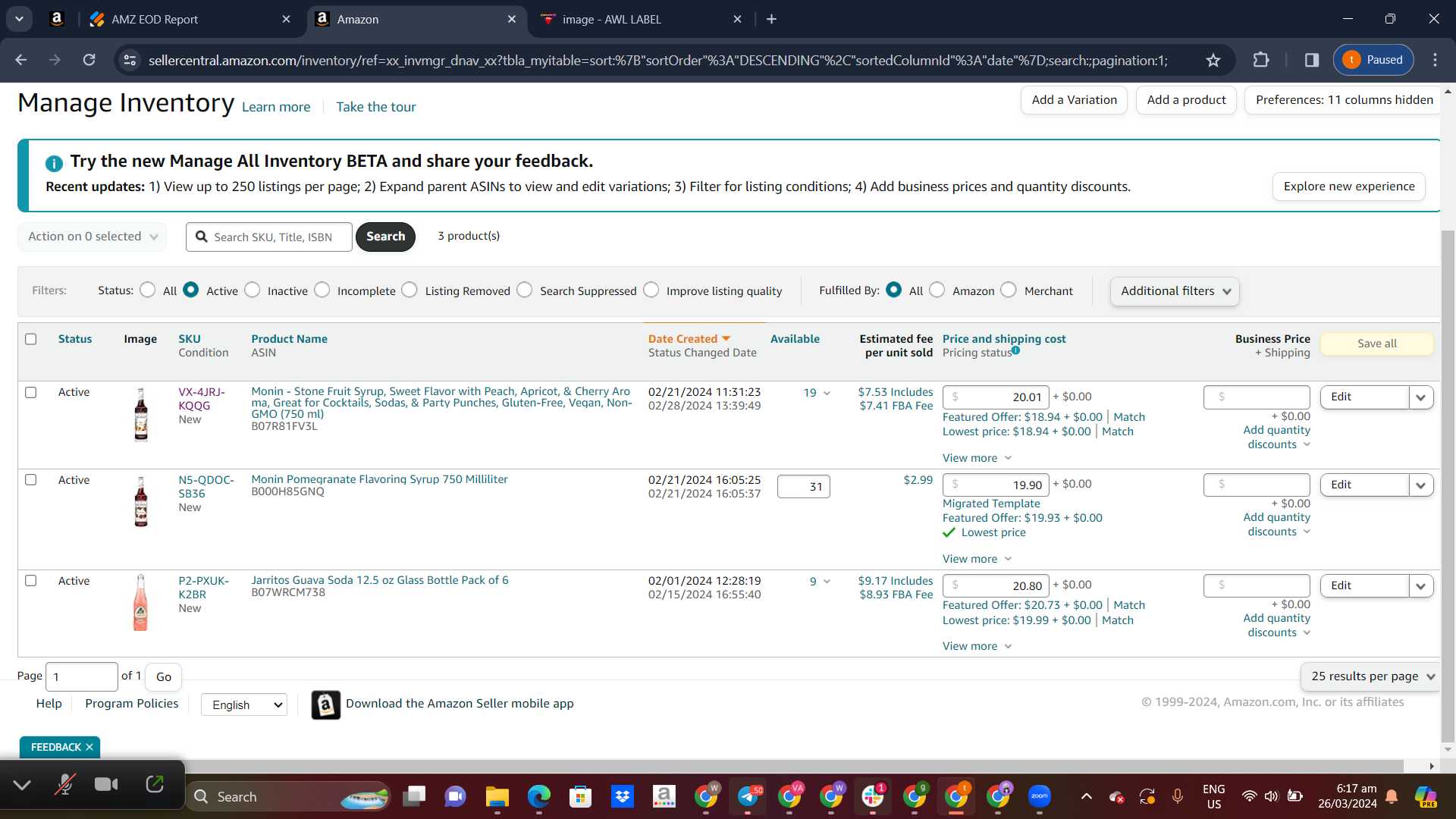Select the Jarritos Guava Soda row checkbox
The width and height of the screenshot is (1456, 819).
[x=31, y=580]
